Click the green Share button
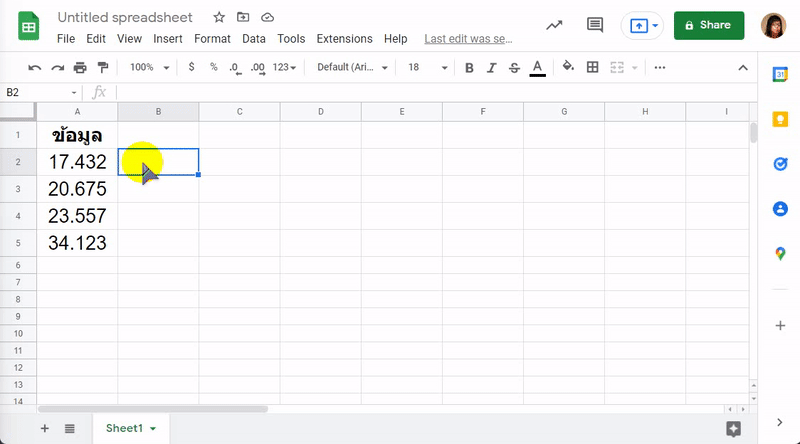Image resolution: width=800 pixels, height=444 pixels. (709, 26)
